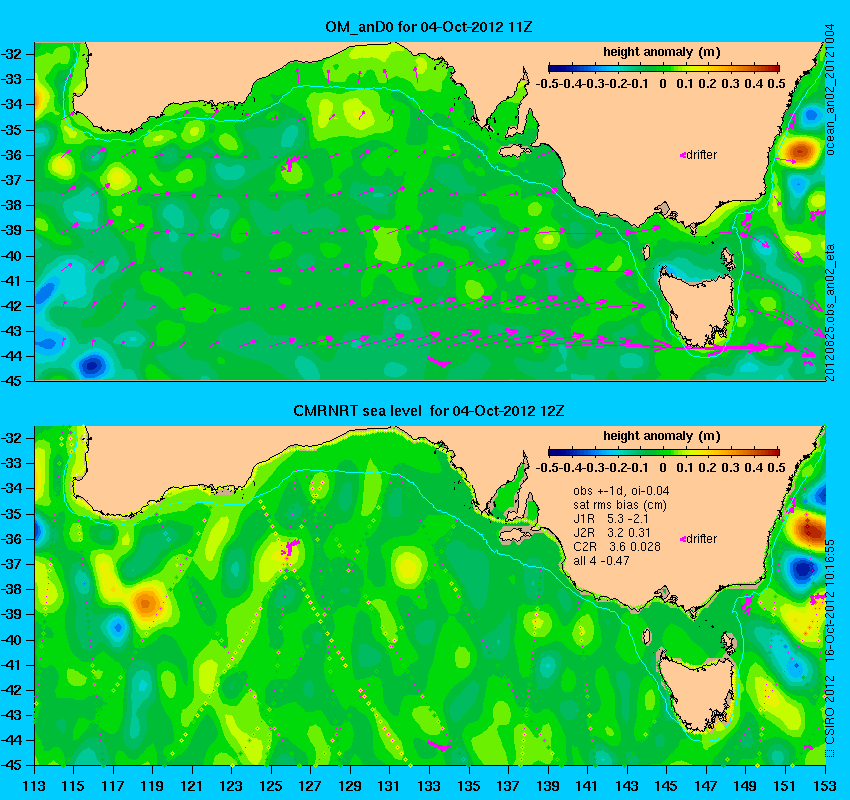850x800 pixels.
Task: Click the longitude tick label 137
Action: [509, 786]
